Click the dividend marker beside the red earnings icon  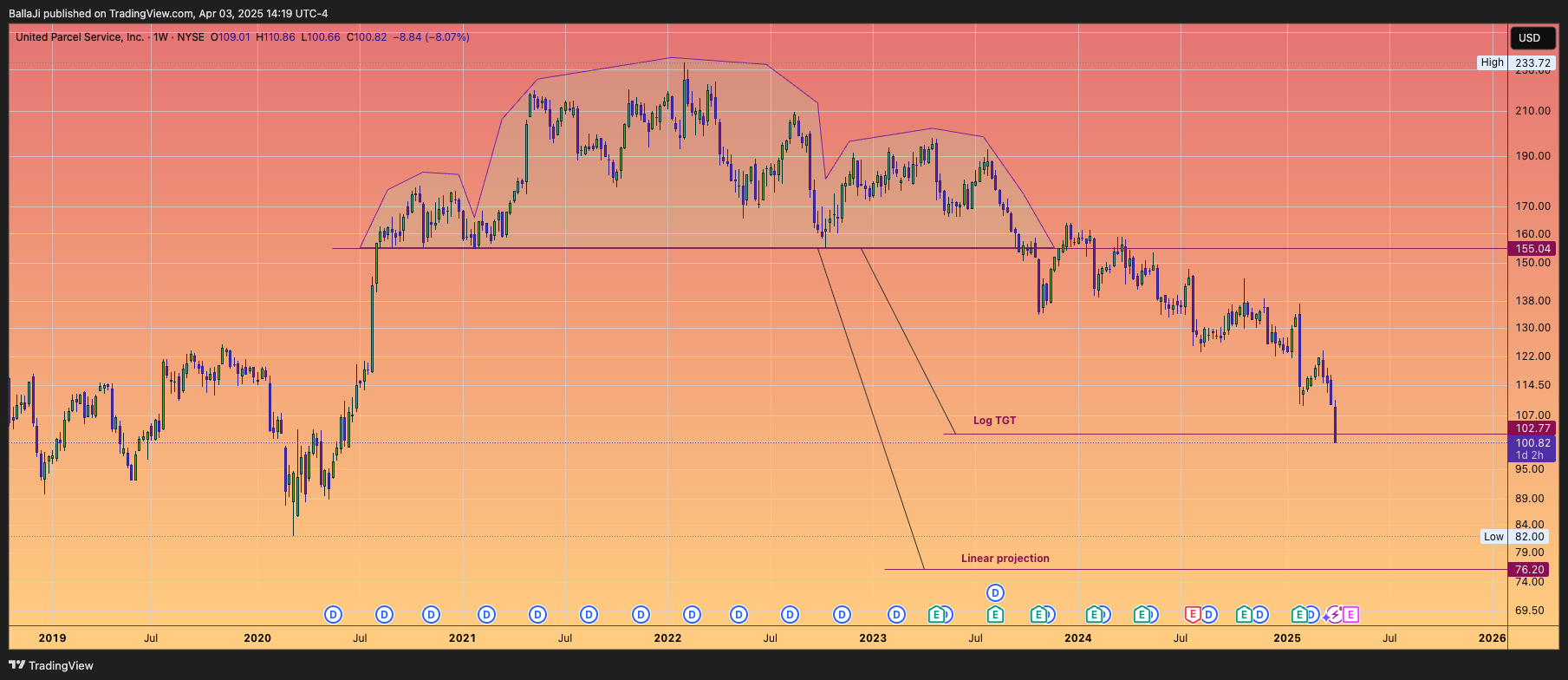[x=1209, y=615]
